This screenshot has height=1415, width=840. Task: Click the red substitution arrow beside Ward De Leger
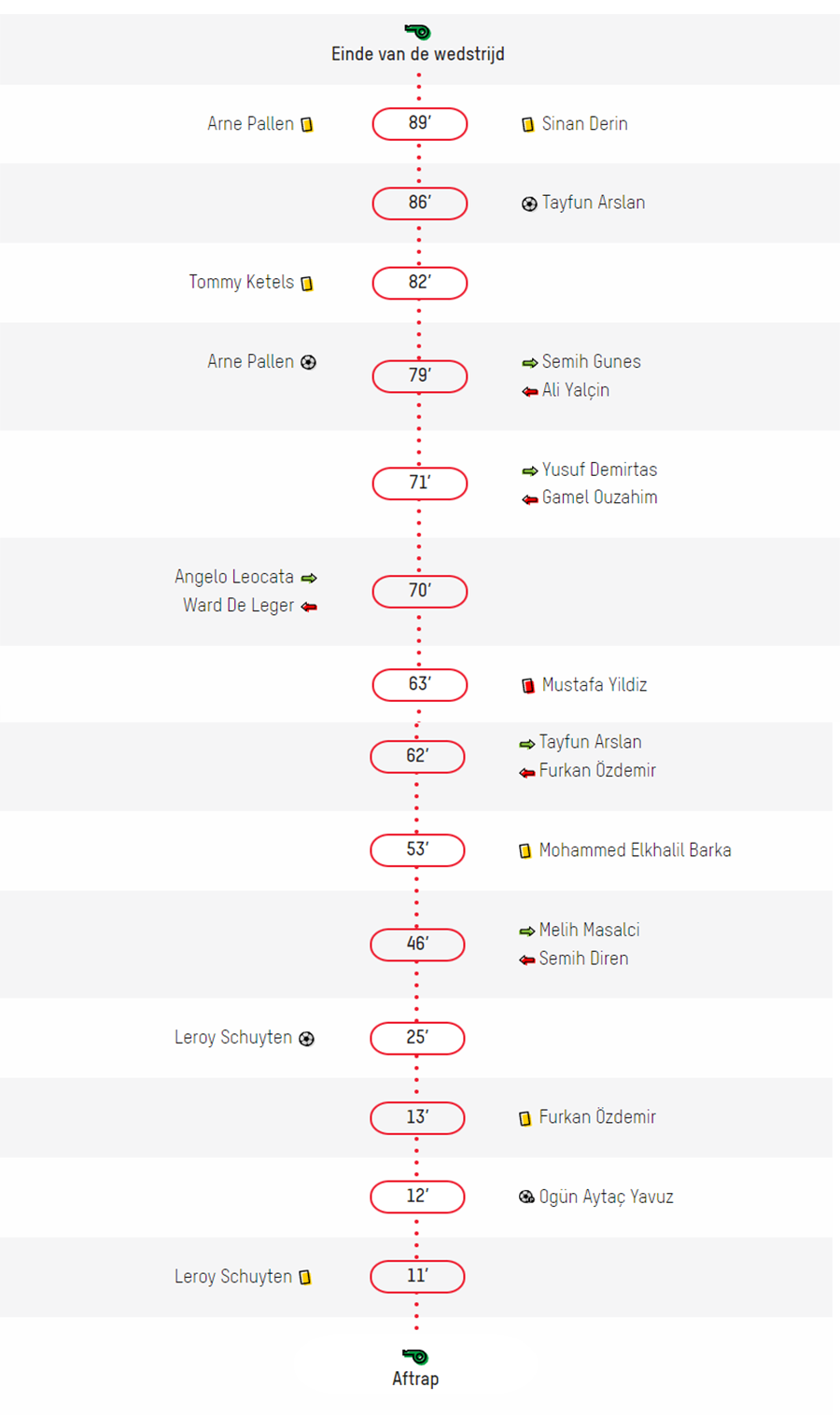(309, 607)
